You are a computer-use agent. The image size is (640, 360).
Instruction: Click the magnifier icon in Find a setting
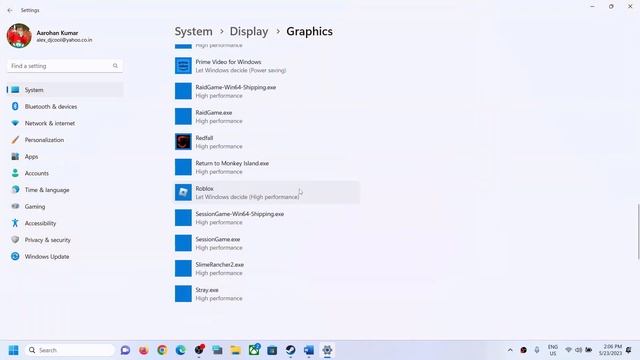tap(115, 66)
